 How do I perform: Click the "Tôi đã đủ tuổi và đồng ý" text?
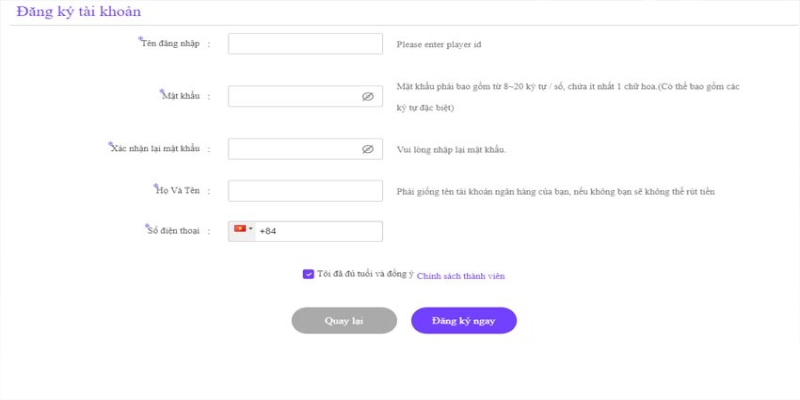coord(364,273)
